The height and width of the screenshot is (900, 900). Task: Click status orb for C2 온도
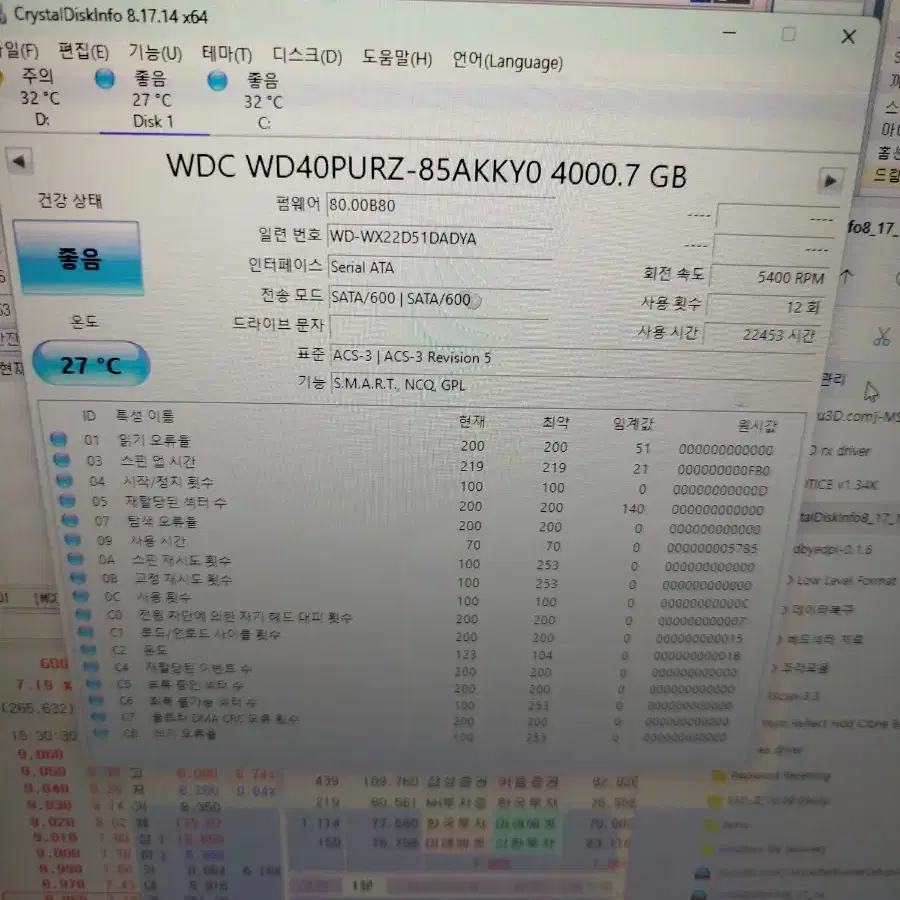(88, 649)
